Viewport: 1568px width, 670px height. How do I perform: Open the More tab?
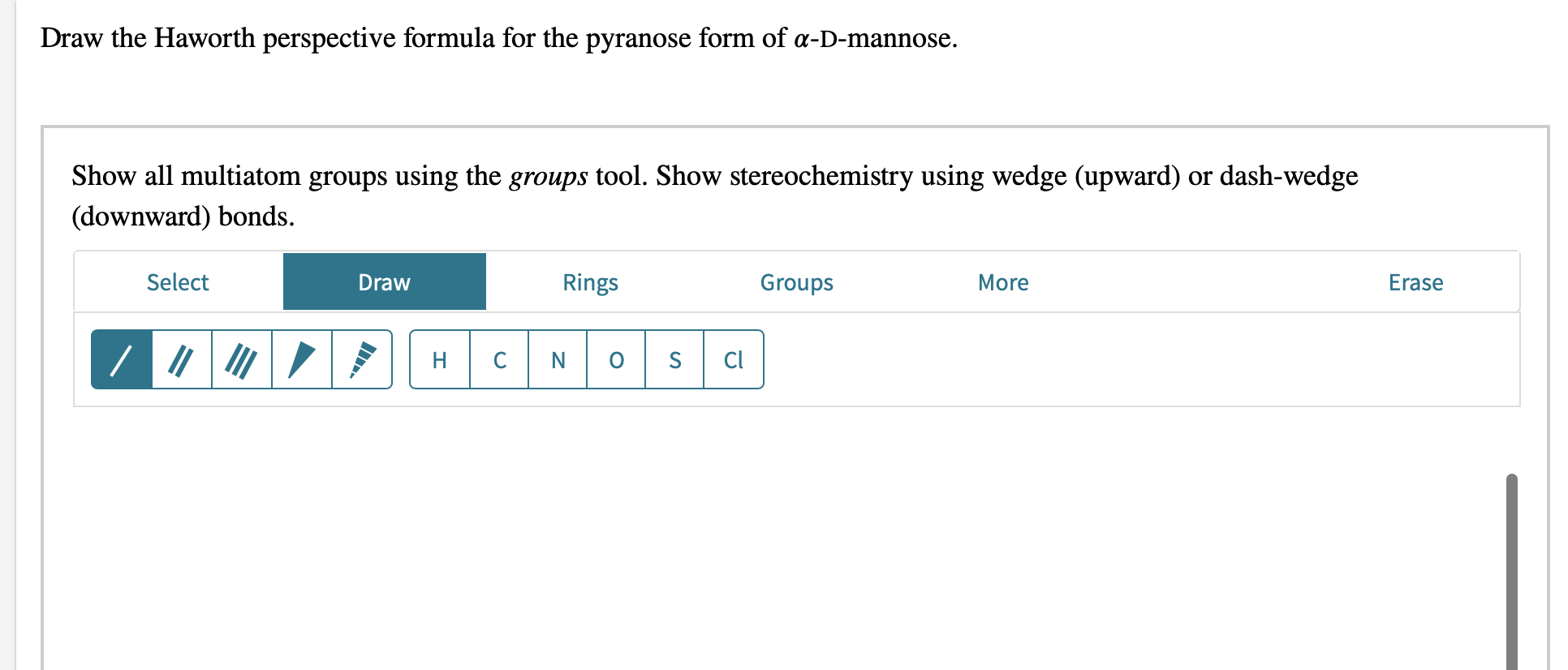1003,282
